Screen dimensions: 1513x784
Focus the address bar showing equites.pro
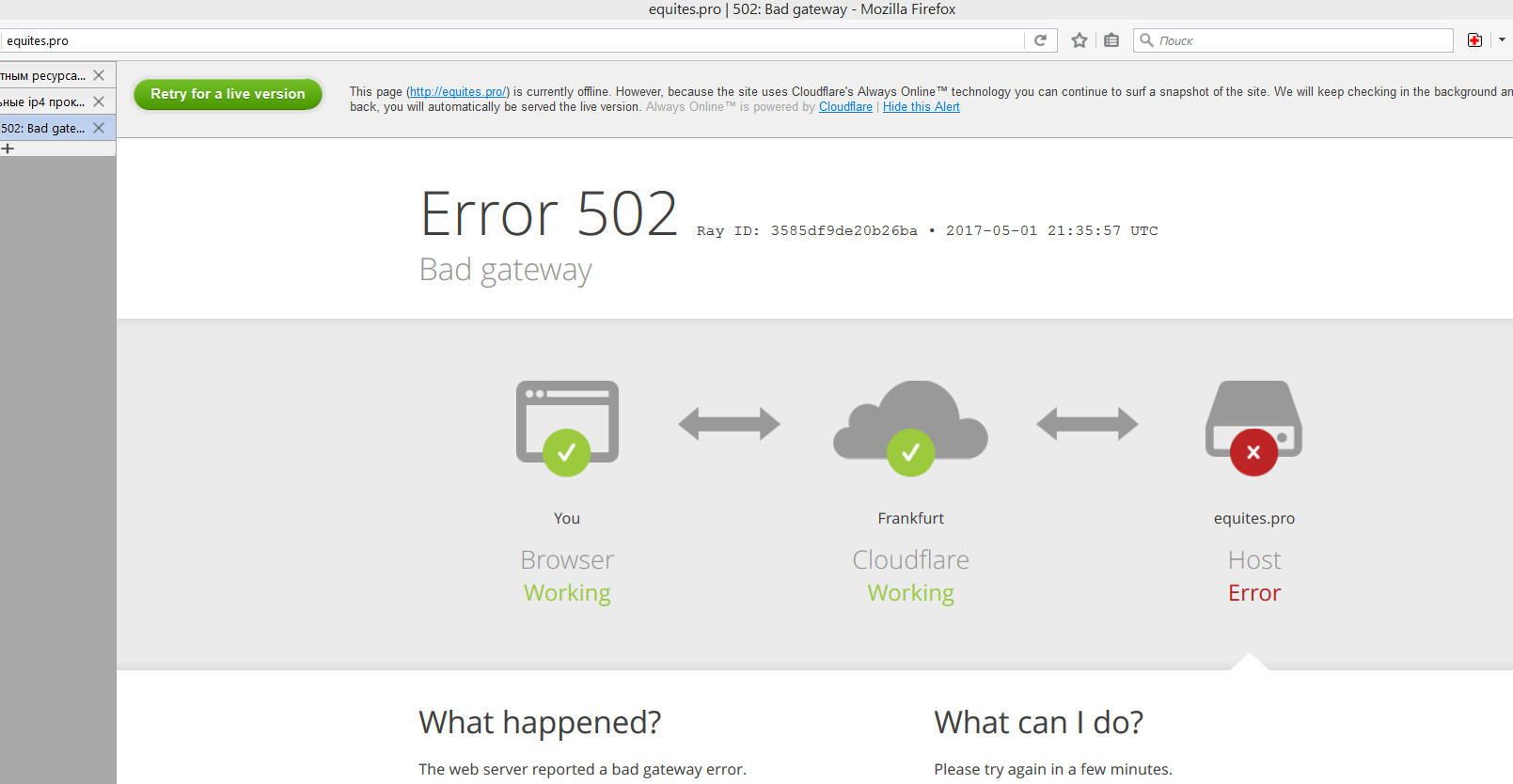(x=508, y=40)
